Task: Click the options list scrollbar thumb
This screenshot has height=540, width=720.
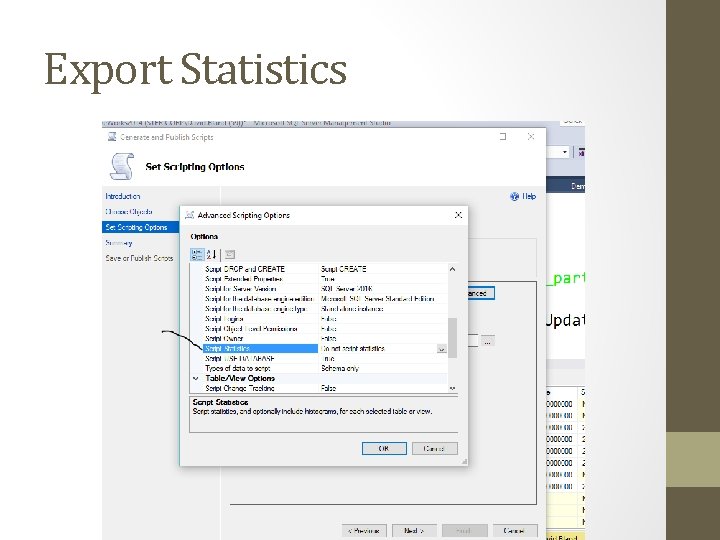Action: point(452,338)
